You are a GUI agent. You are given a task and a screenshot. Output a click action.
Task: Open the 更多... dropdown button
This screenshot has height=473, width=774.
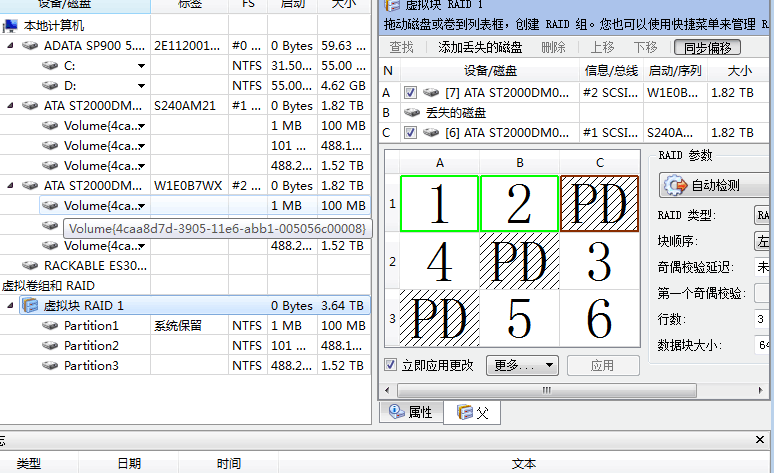click(521, 365)
